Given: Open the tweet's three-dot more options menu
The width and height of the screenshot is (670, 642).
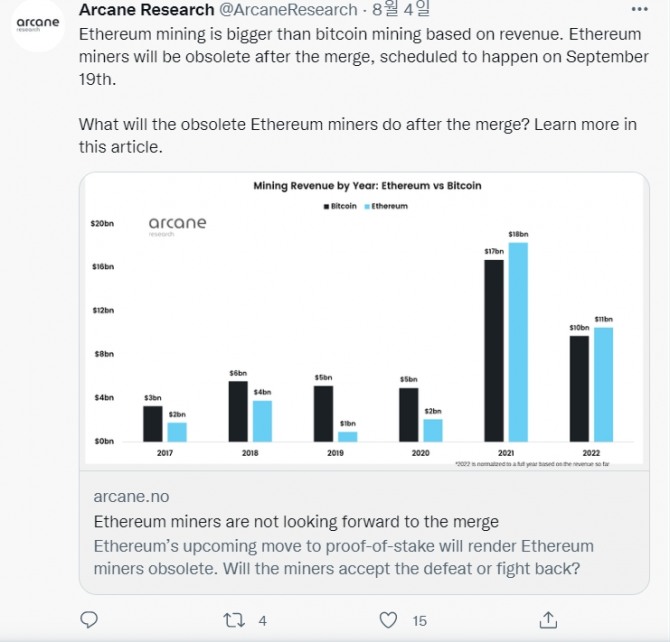Looking at the screenshot, I should point(639,9).
